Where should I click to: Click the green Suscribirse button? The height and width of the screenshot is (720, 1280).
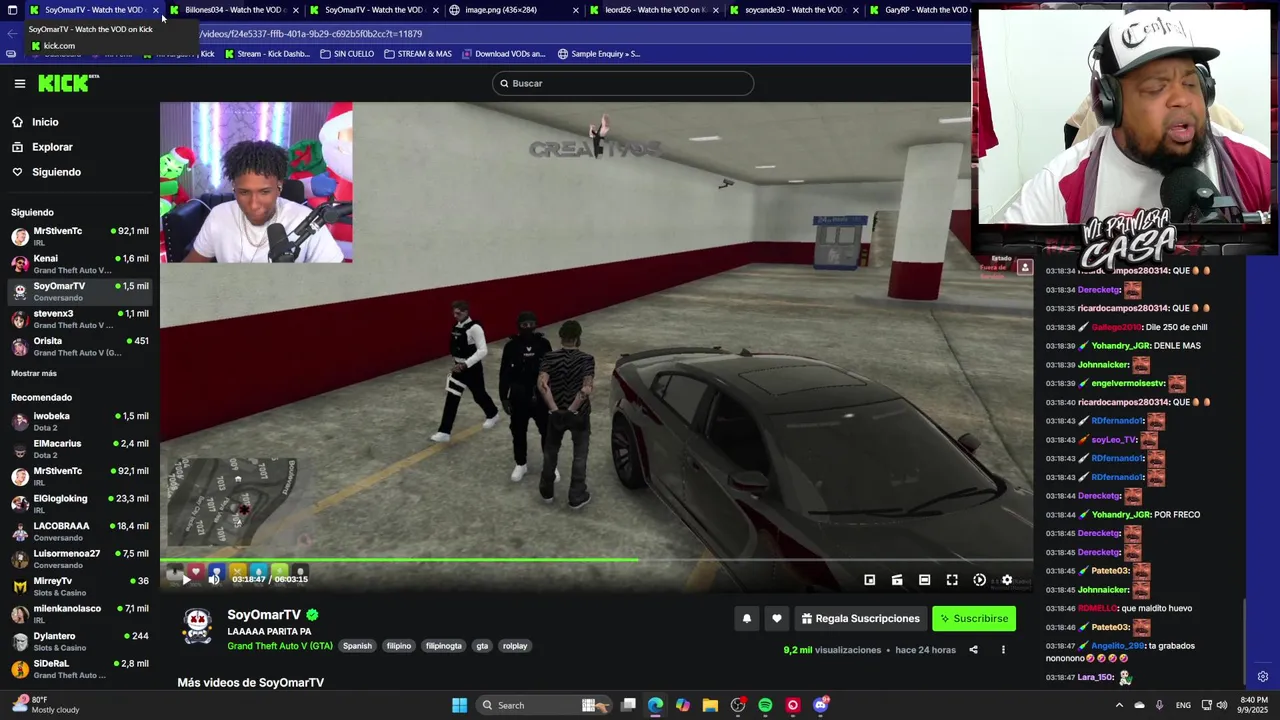pos(974,619)
